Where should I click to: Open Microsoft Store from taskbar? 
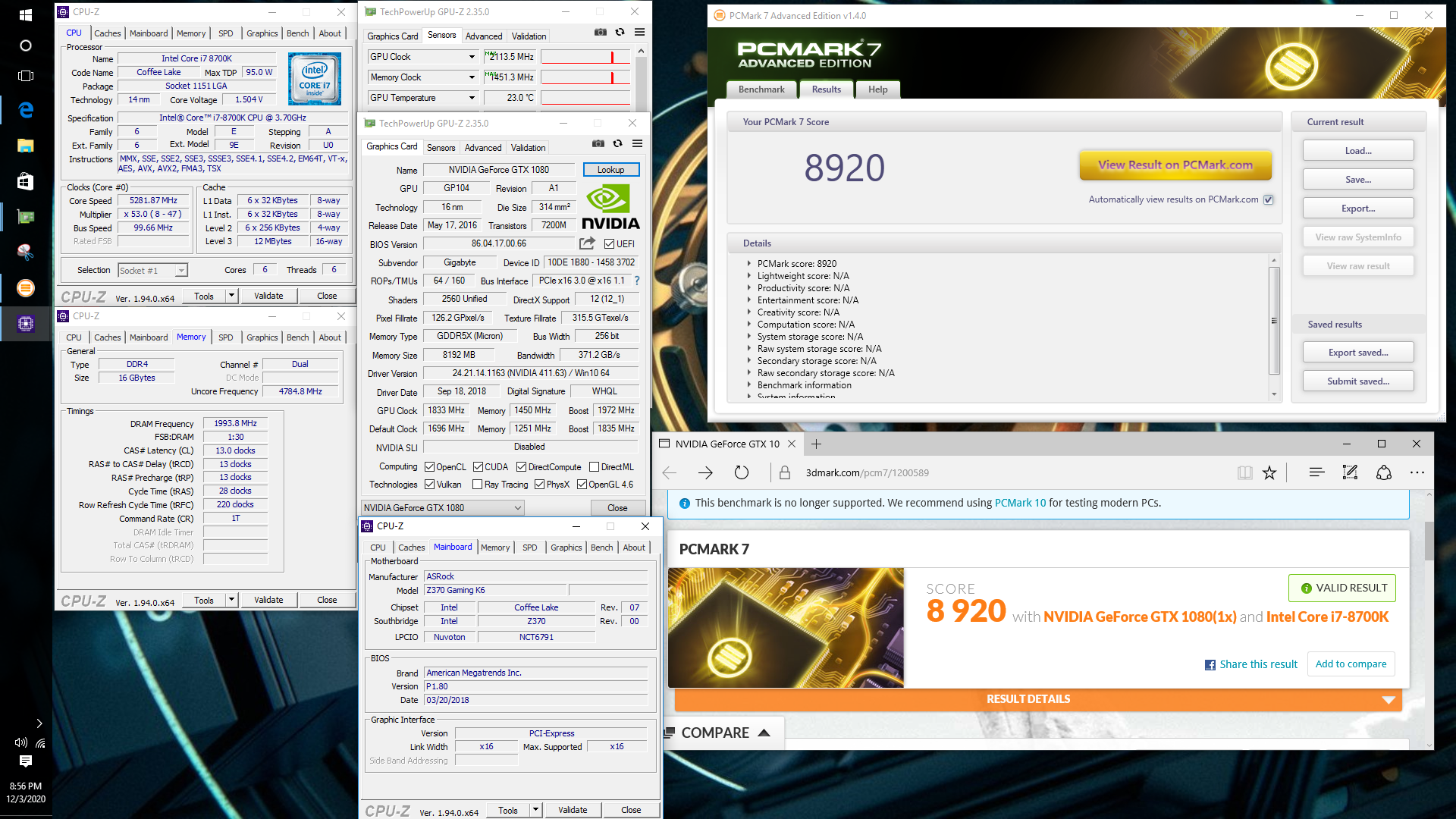coord(25,181)
